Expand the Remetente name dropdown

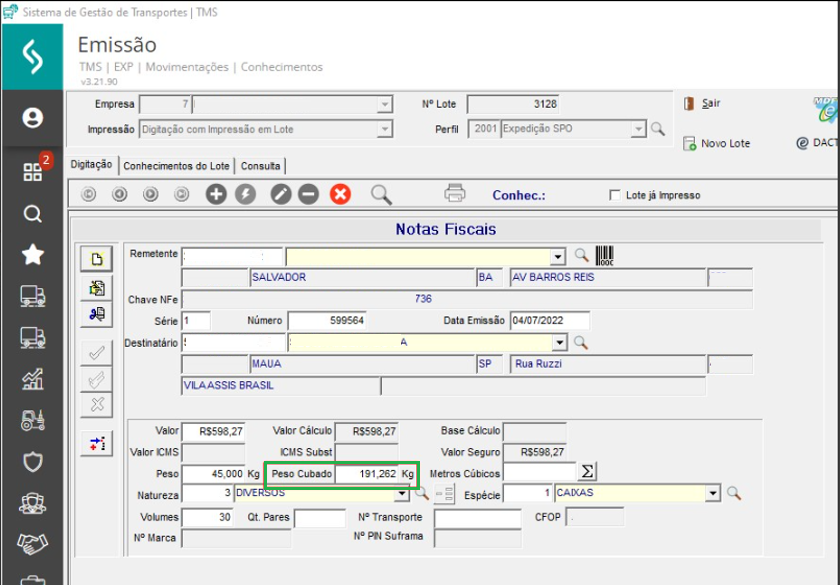tap(558, 257)
